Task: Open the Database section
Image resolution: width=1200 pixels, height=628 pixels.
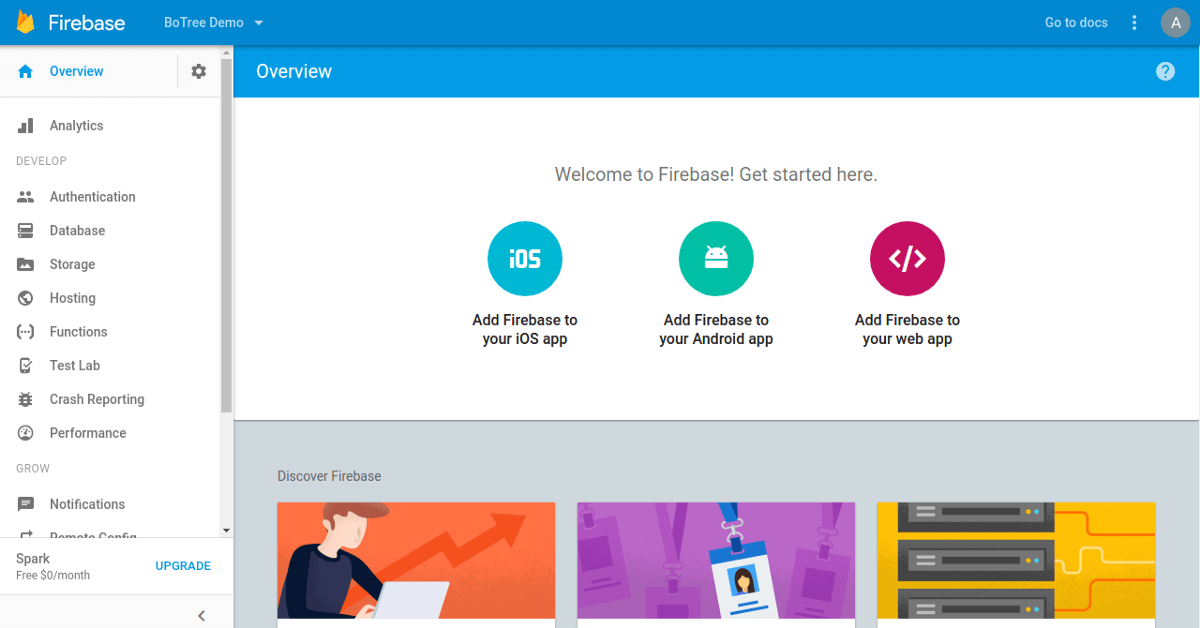Action: [77, 231]
